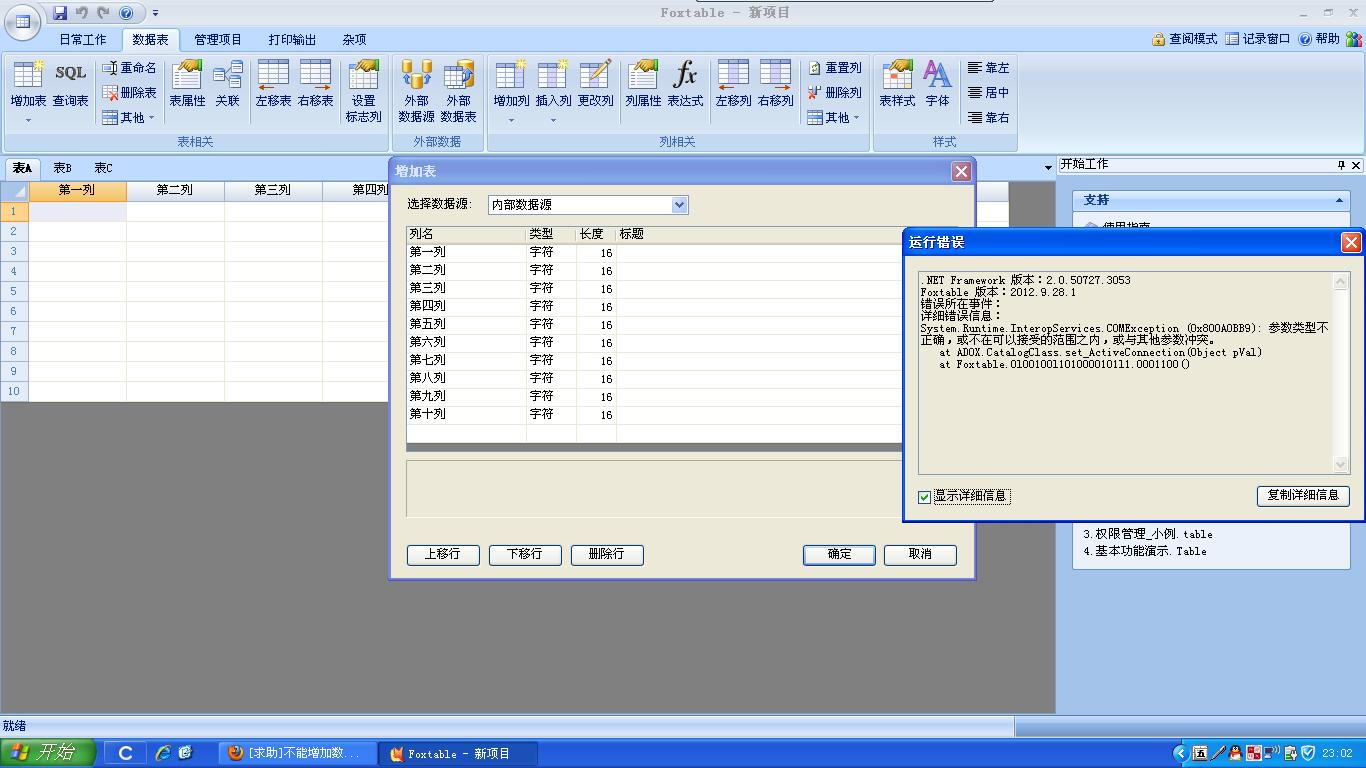This screenshot has width=1366, height=768.
Task: Click the 左移表 icon
Action: [273, 84]
